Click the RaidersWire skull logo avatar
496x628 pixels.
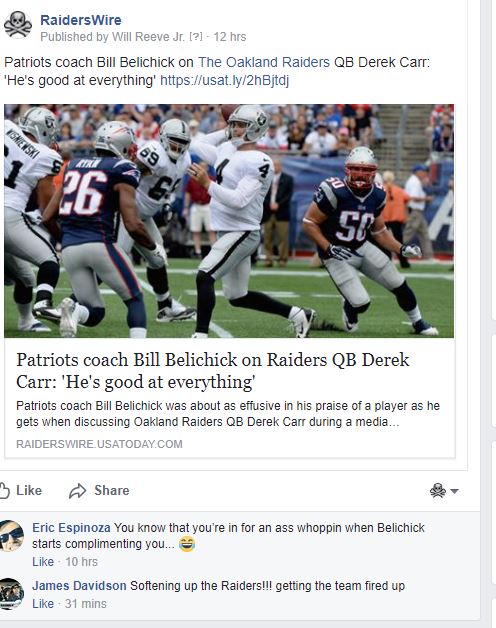click(x=18, y=25)
